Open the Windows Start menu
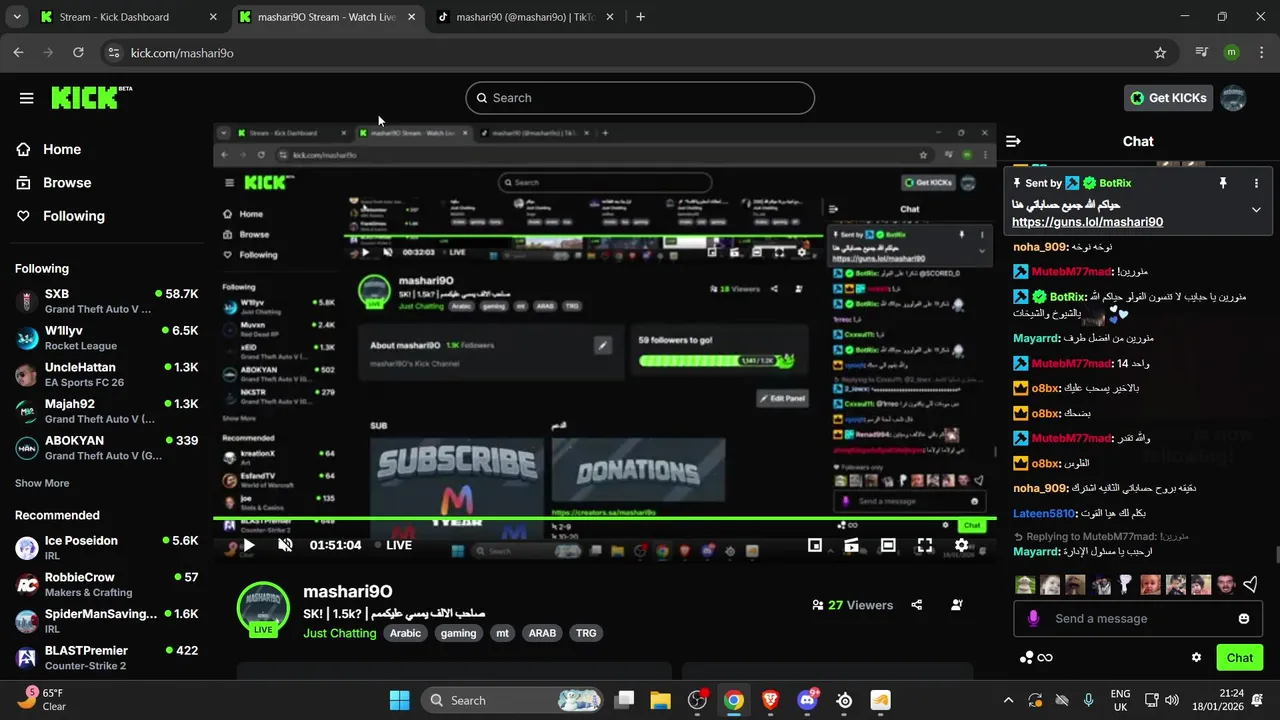The width and height of the screenshot is (1280, 720). pos(399,700)
